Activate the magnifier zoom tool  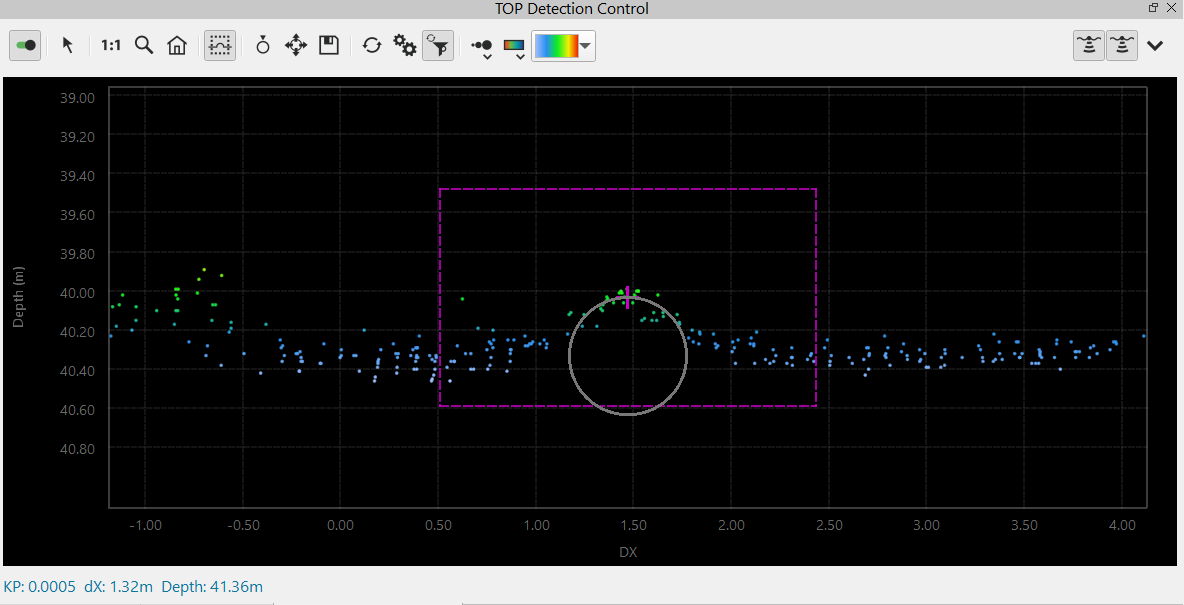coord(144,46)
